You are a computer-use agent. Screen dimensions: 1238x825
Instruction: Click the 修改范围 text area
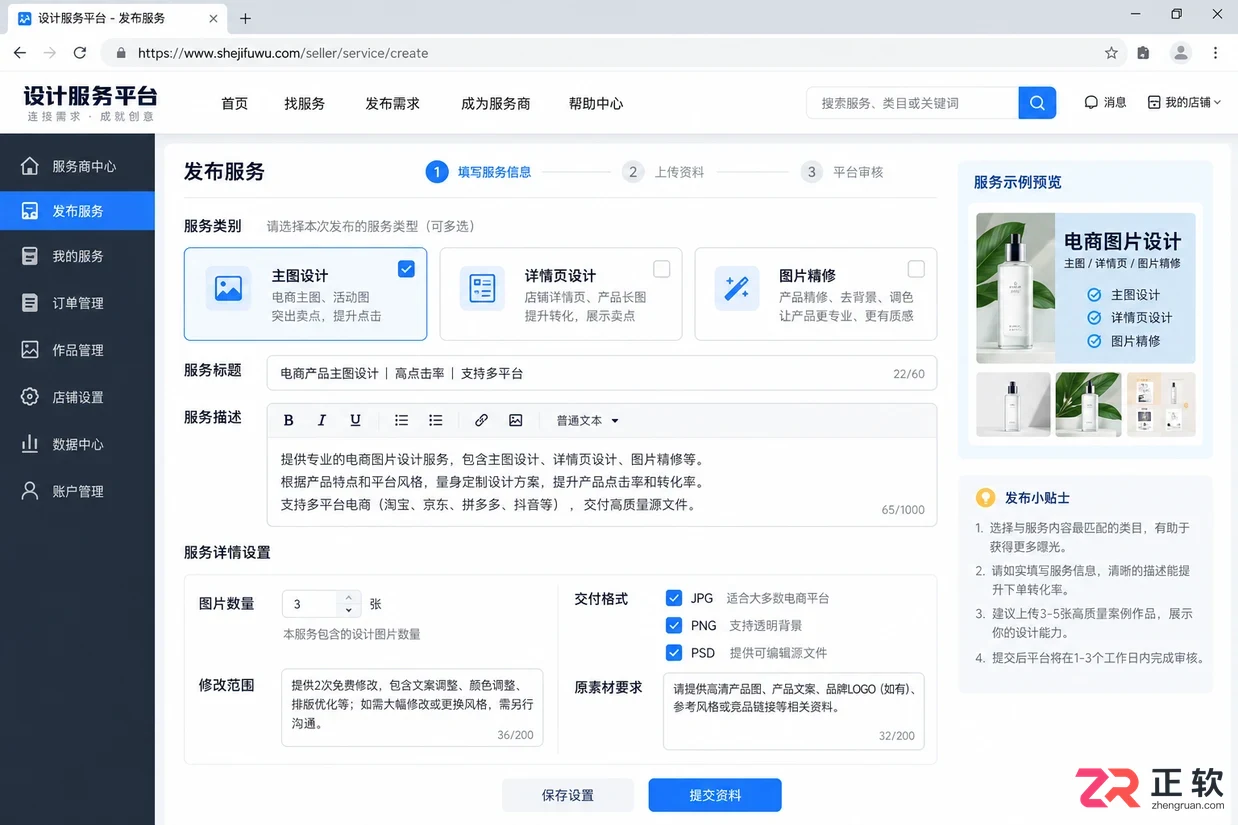coord(412,708)
